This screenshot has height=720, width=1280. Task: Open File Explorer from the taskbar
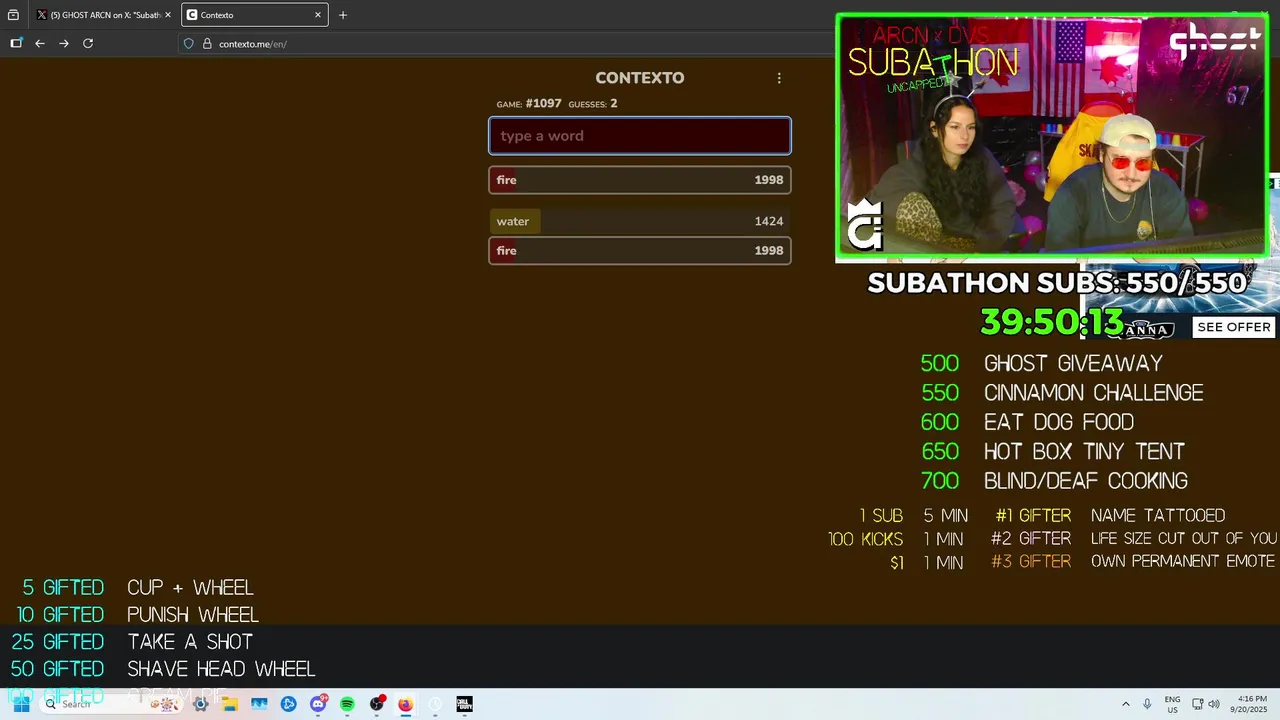230,704
